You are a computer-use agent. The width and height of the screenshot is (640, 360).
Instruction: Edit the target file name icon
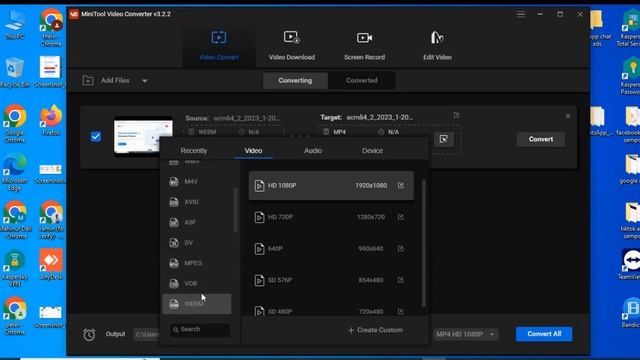(456, 116)
